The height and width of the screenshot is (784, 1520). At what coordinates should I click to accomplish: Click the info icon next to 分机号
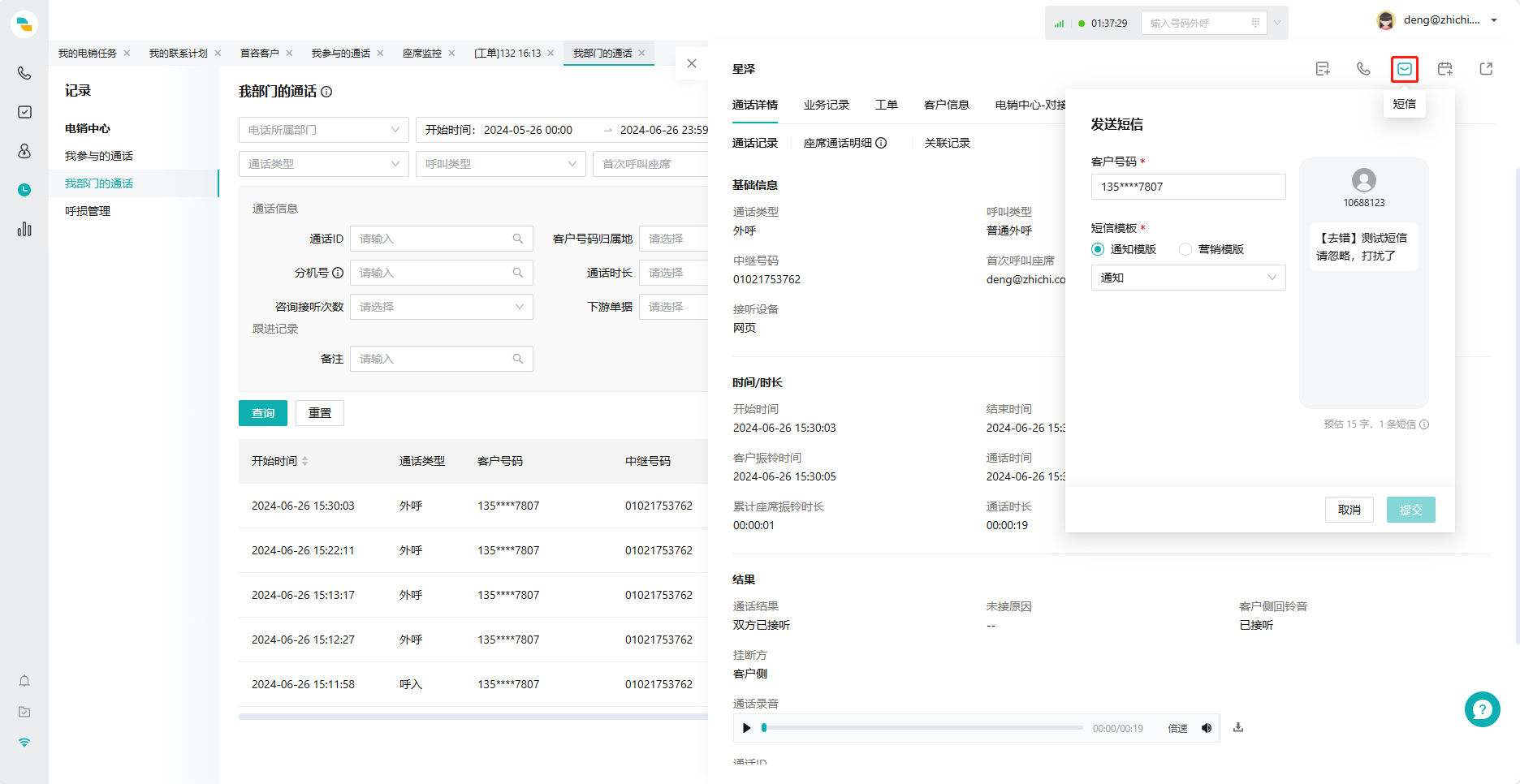pyautogui.click(x=338, y=273)
